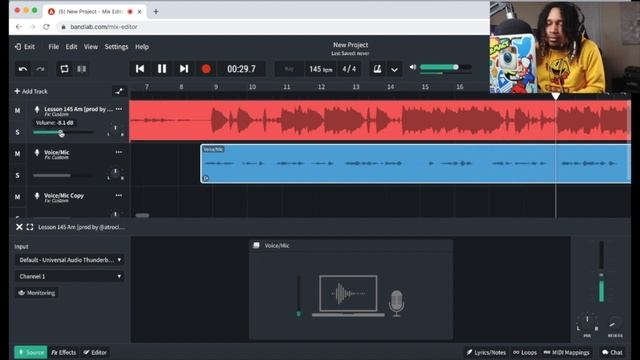The image size is (640, 360).
Task: Open Voice/Mic track options menu
Action: (119, 152)
